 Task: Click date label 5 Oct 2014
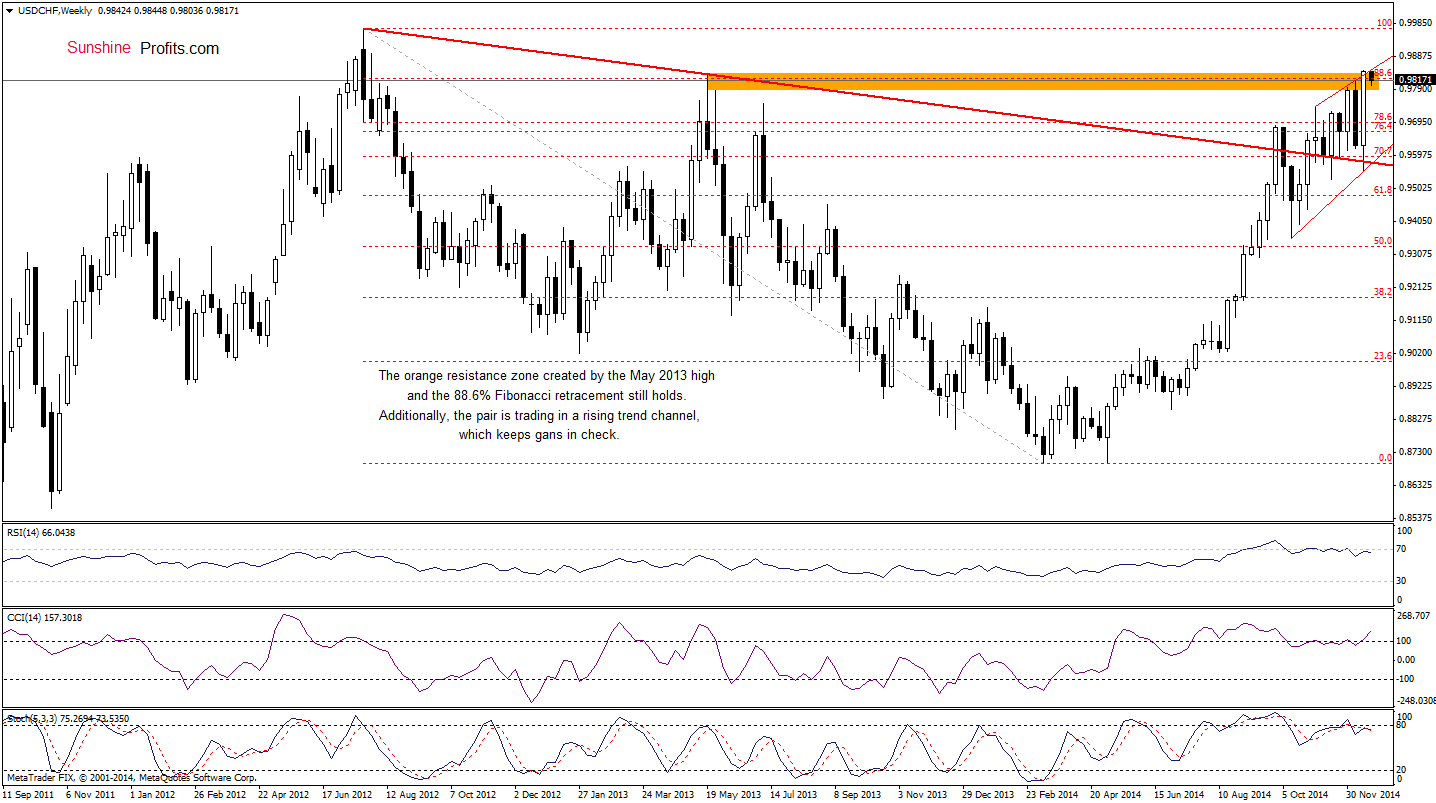[1305, 795]
